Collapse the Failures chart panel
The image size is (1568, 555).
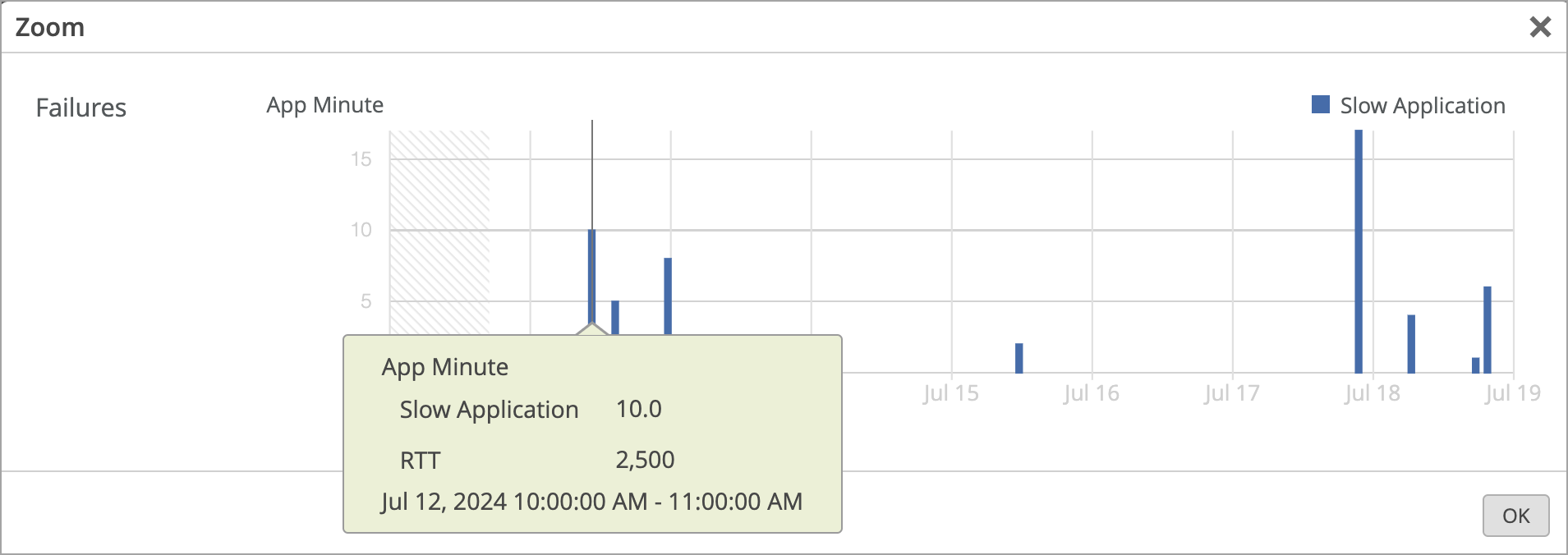(x=81, y=108)
